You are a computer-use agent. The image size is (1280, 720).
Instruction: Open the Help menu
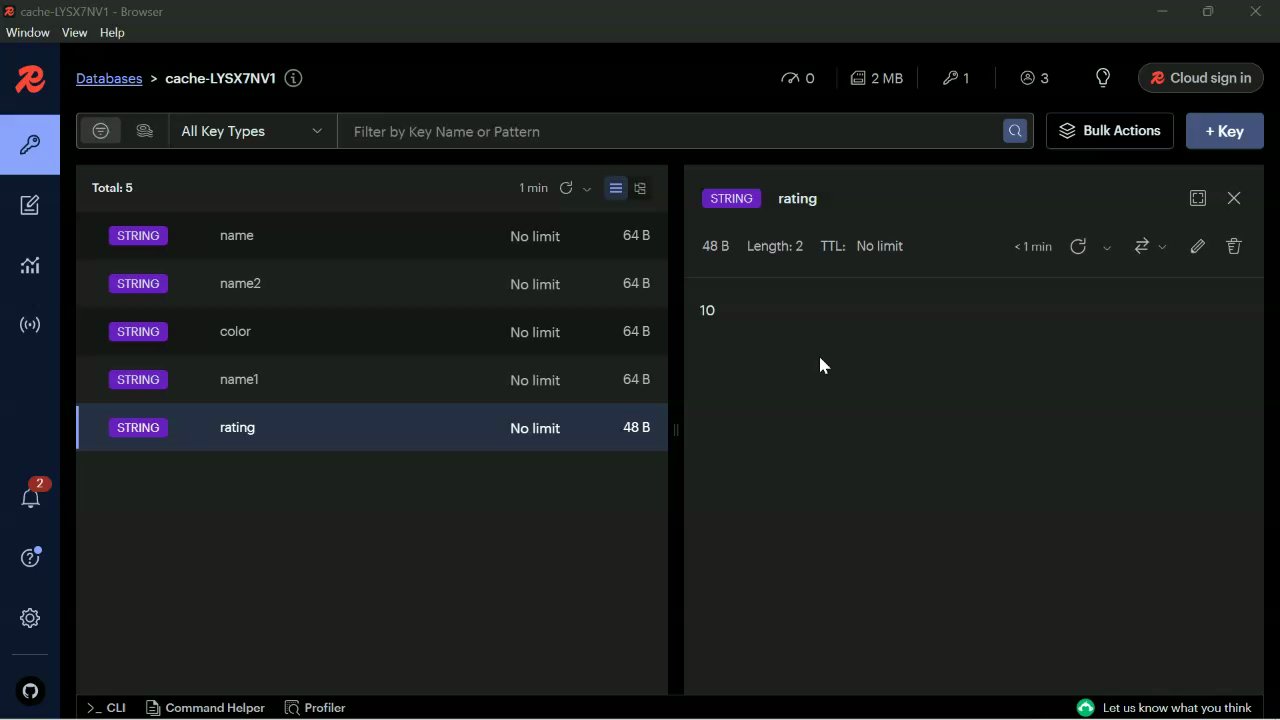pos(112,33)
